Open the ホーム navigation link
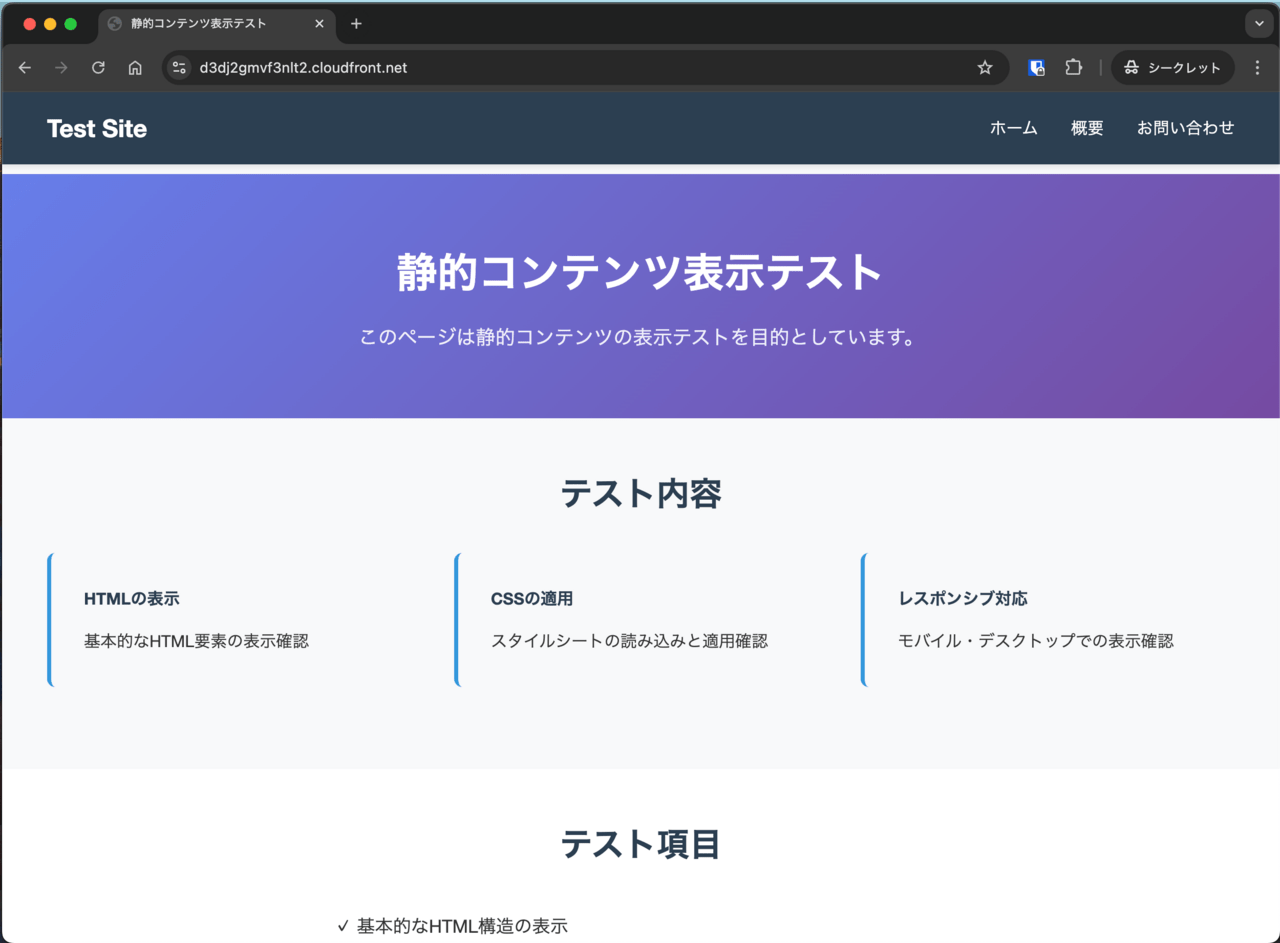Screen dimensions: 1280x943 [x=1013, y=128]
